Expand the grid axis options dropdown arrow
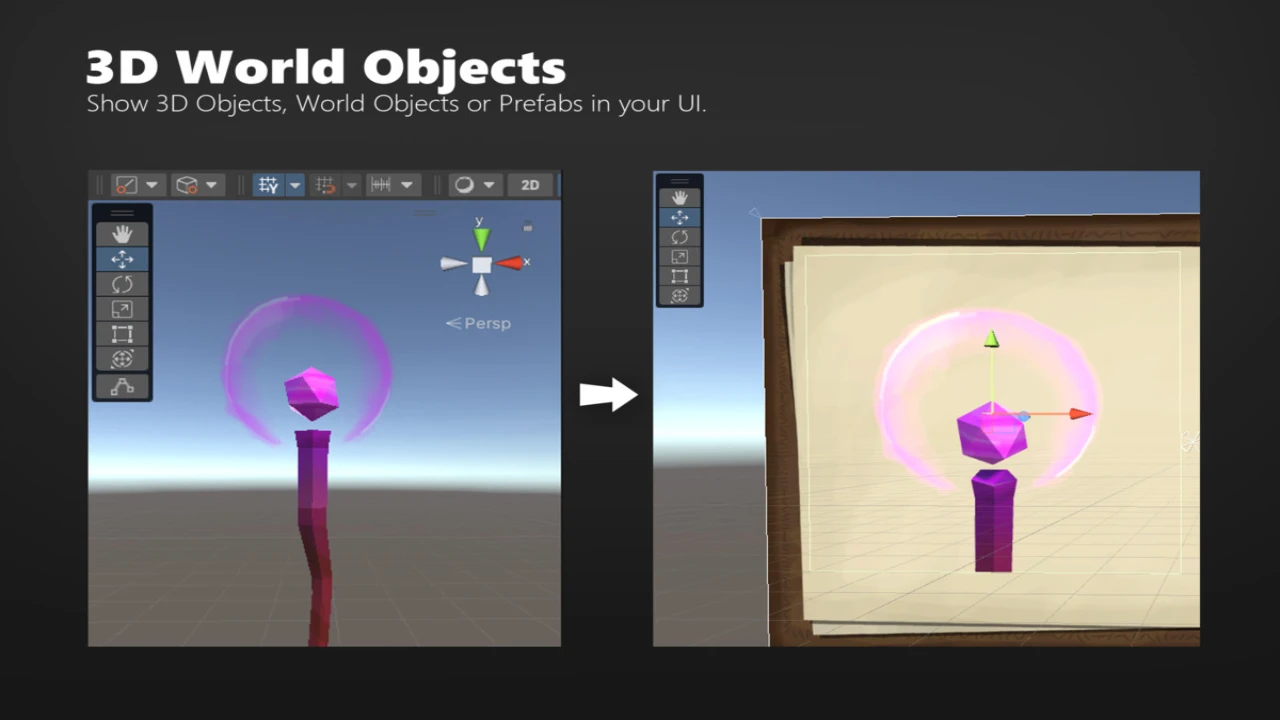Viewport: 1280px width, 720px height. (295, 185)
